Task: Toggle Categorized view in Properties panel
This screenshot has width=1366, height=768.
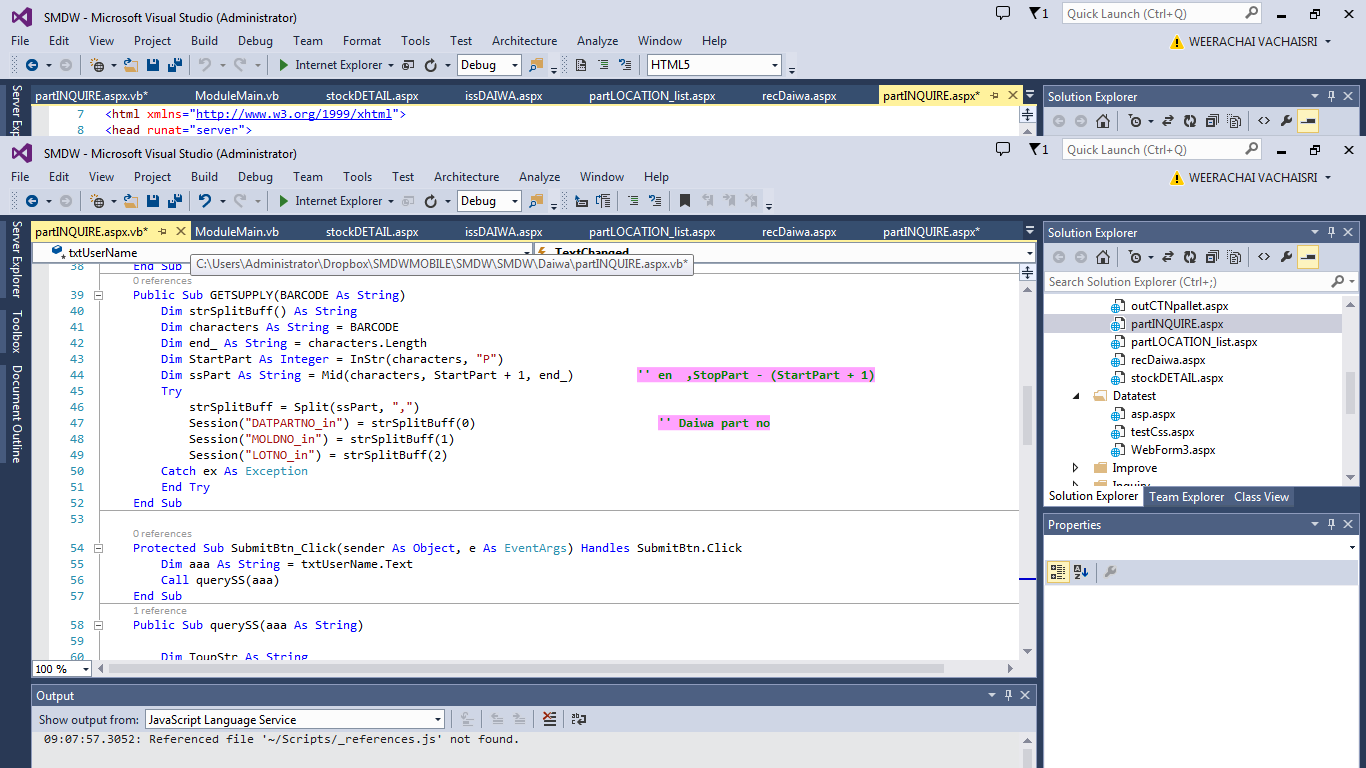Action: [1058, 573]
